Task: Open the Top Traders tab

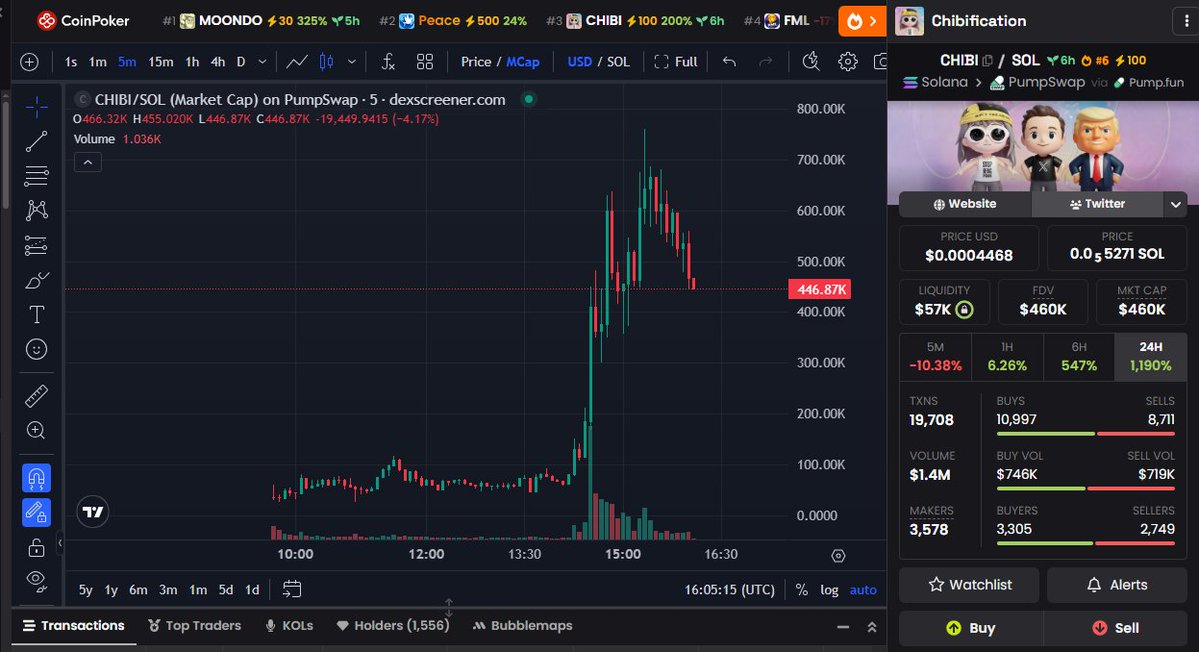Action: tap(194, 625)
